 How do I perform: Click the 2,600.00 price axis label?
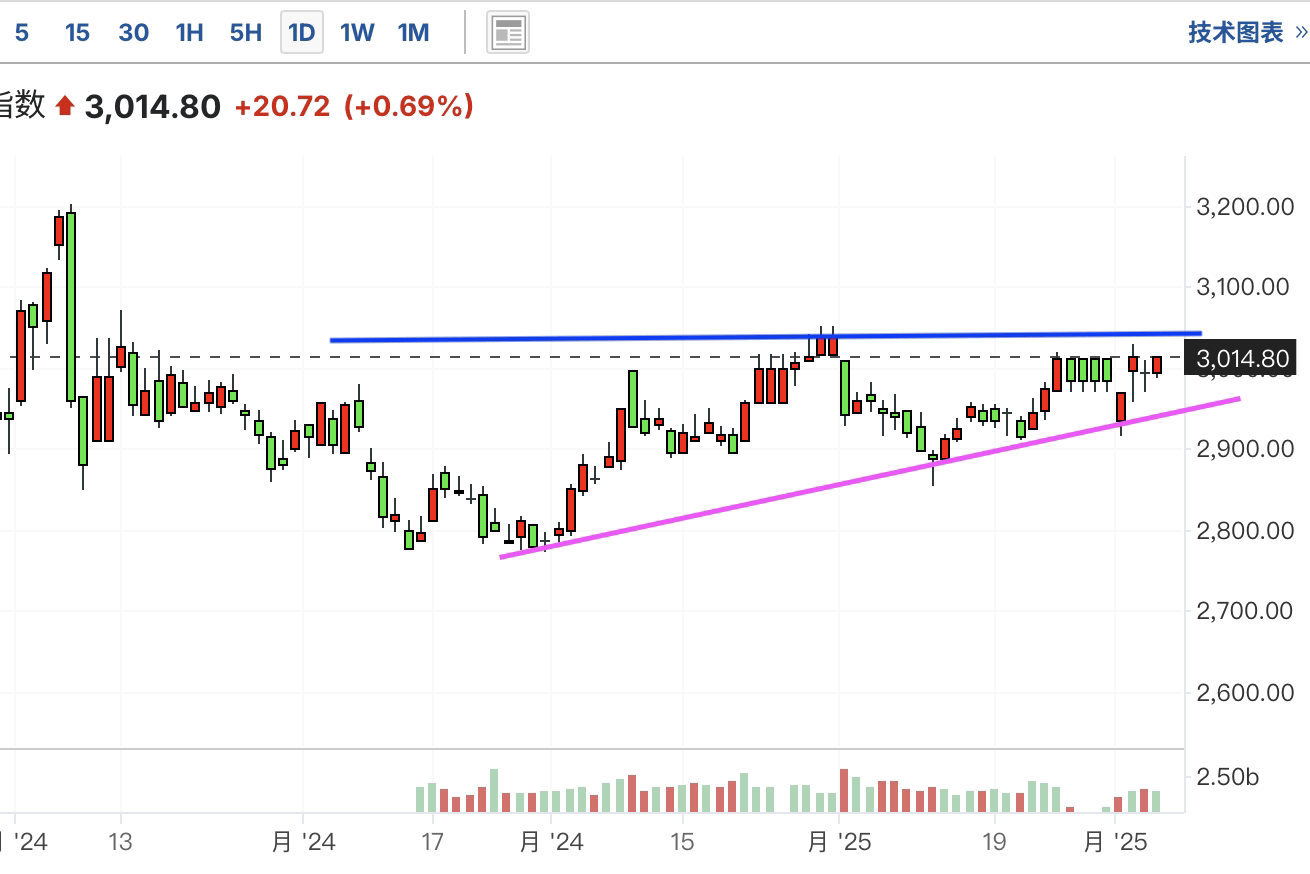(1244, 692)
